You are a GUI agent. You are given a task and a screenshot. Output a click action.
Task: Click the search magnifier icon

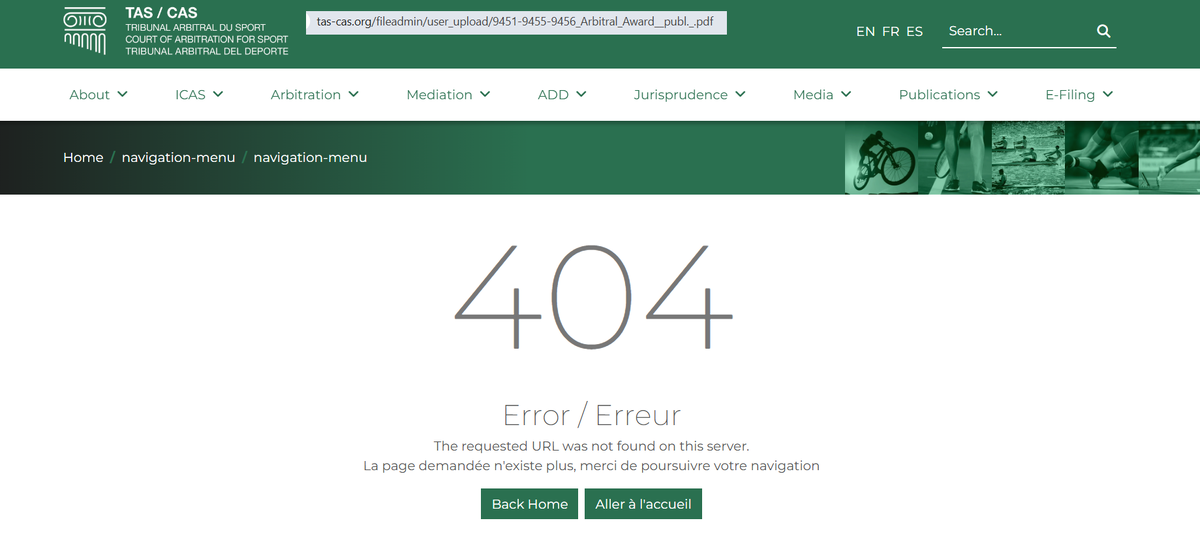1104,31
